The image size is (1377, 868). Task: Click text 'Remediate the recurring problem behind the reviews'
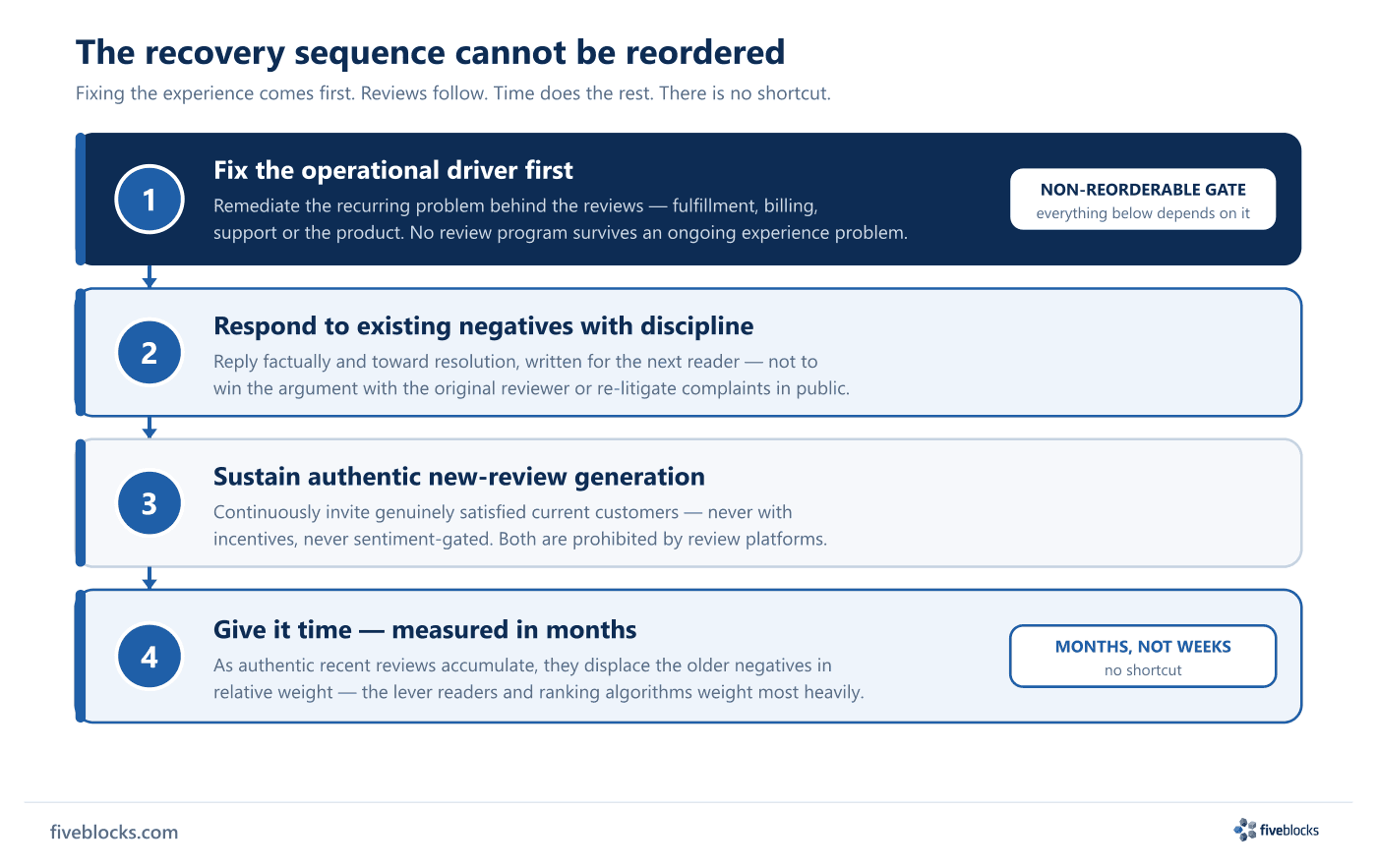pyautogui.click(x=429, y=205)
